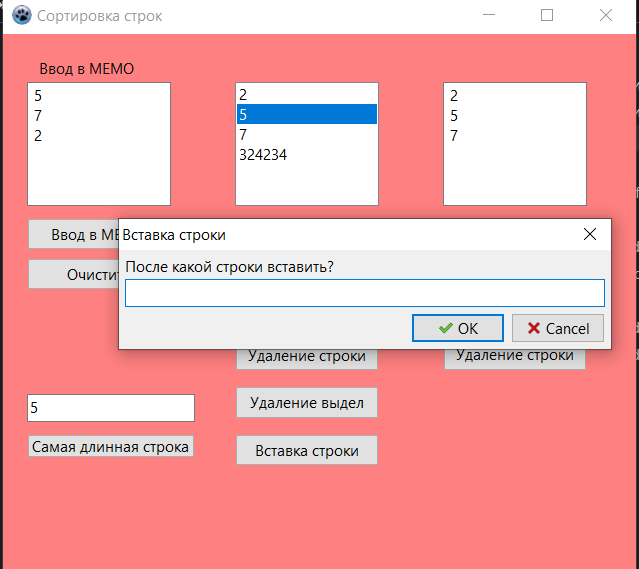Click Удаление строки under the middle list

[x=307, y=359]
